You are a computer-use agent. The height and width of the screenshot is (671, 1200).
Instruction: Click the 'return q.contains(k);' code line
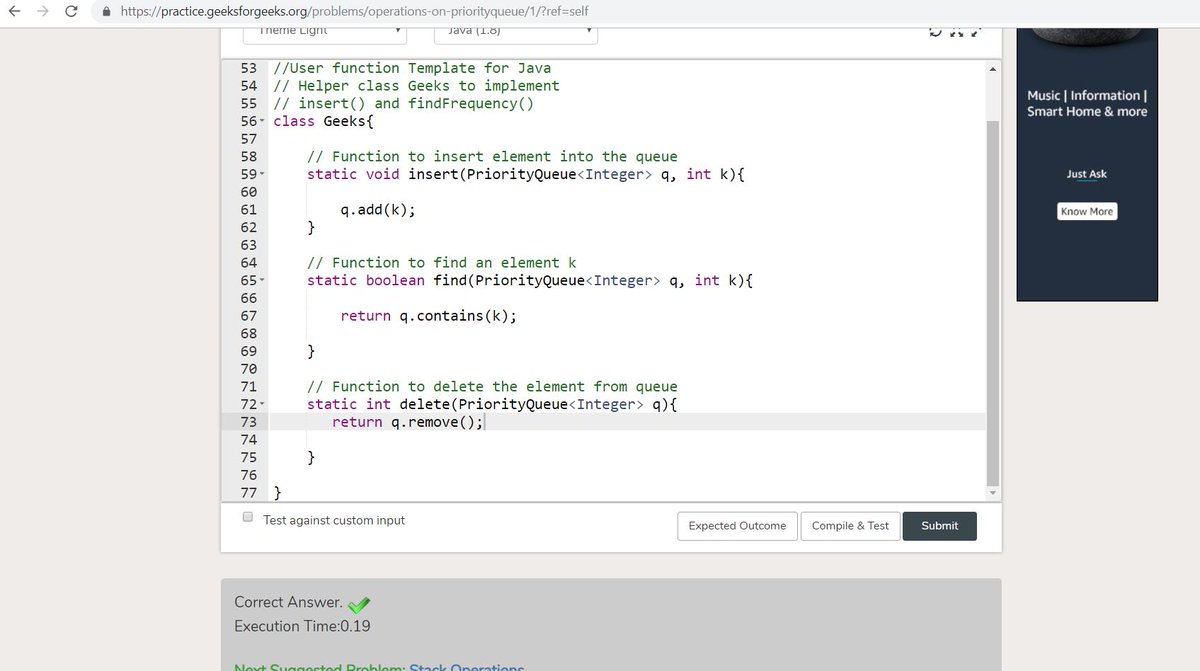coord(429,316)
